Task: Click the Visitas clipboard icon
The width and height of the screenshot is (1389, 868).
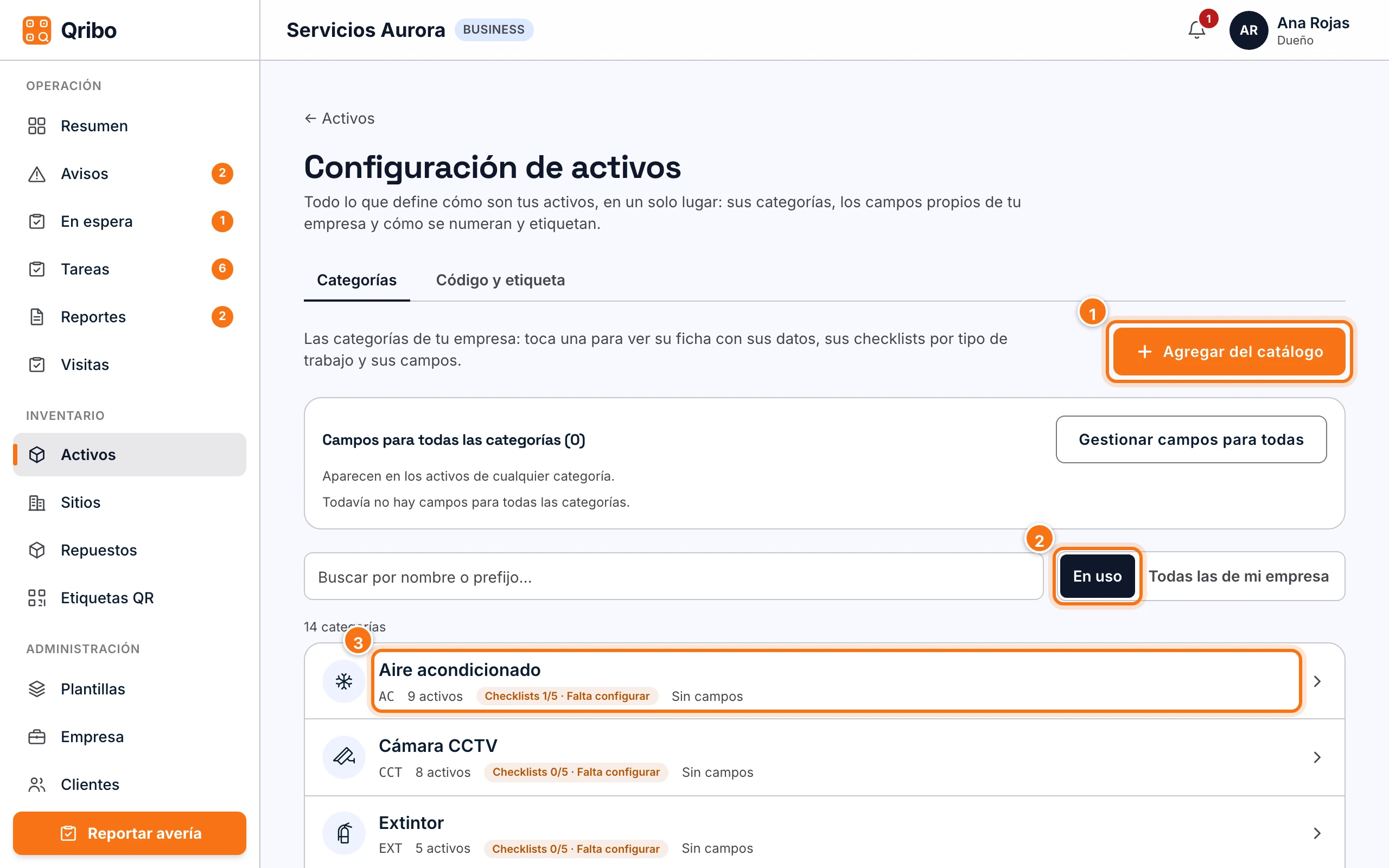Action: point(37,364)
